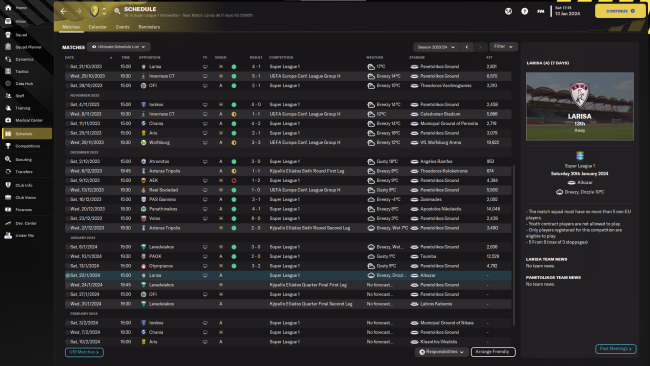The width and height of the screenshot is (650, 366).
Task: Switch to the Events tab
Action: point(122,27)
